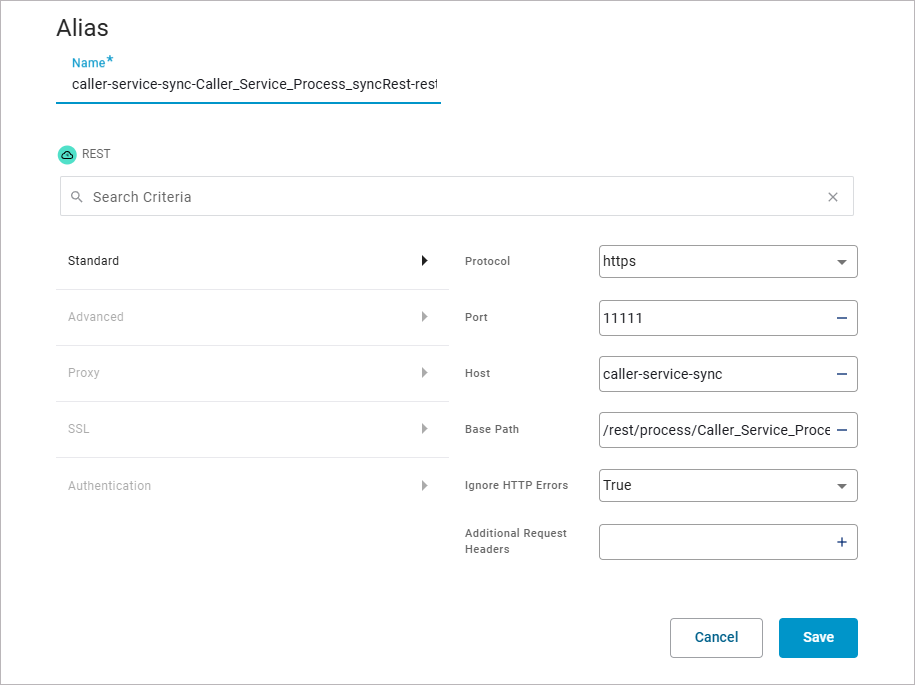Image resolution: width=915 pixels, height=685 pixels.
Task: Click into the Port field showing 11111
Action: [x=714, y=318]
